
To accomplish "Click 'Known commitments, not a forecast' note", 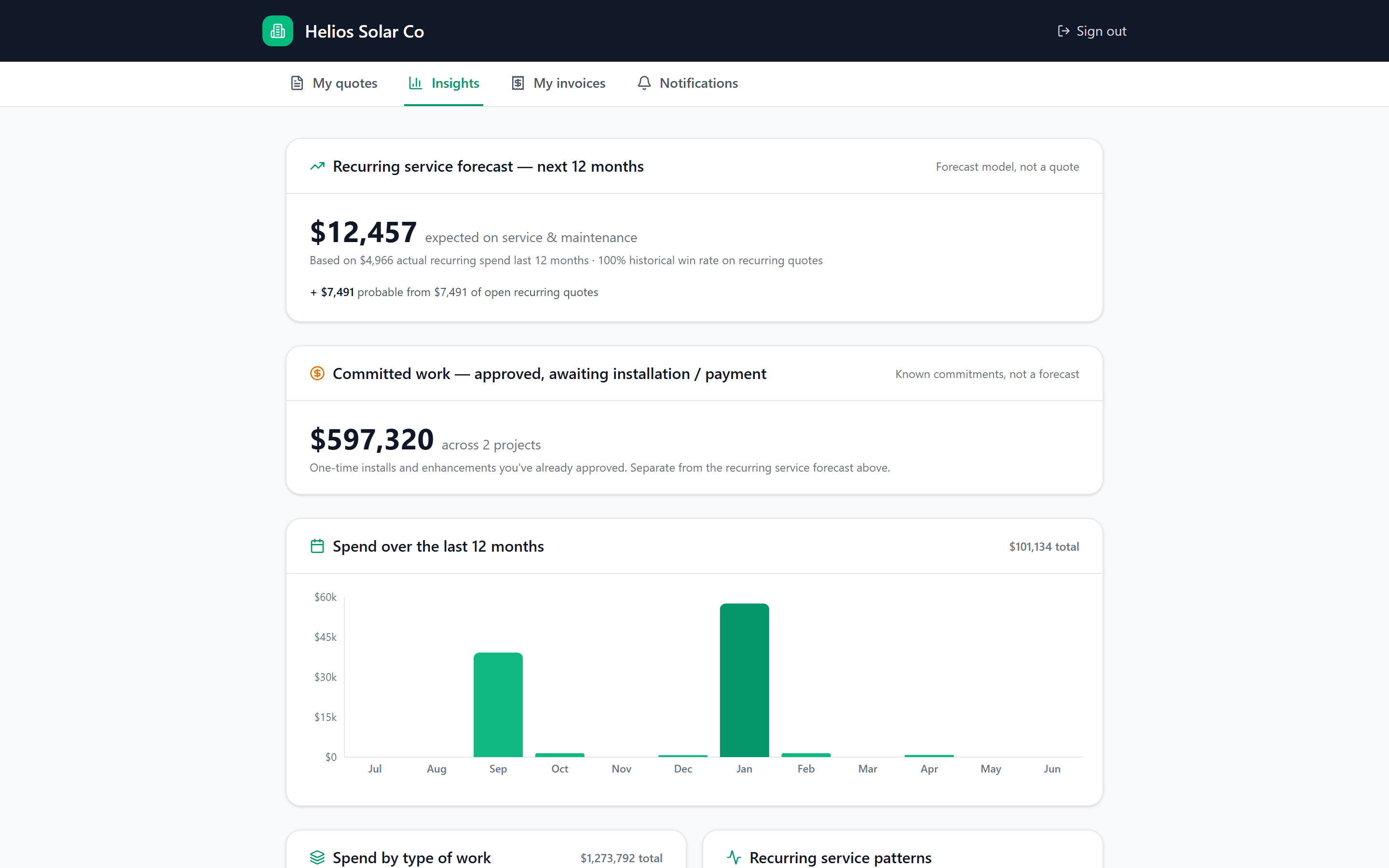I will [x=987, y=374].
